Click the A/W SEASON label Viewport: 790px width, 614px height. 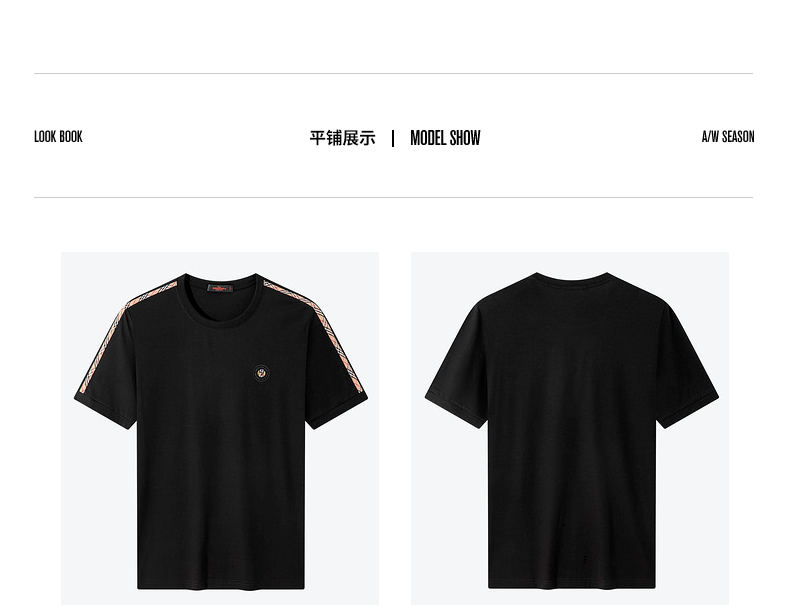tap(728, 137)
